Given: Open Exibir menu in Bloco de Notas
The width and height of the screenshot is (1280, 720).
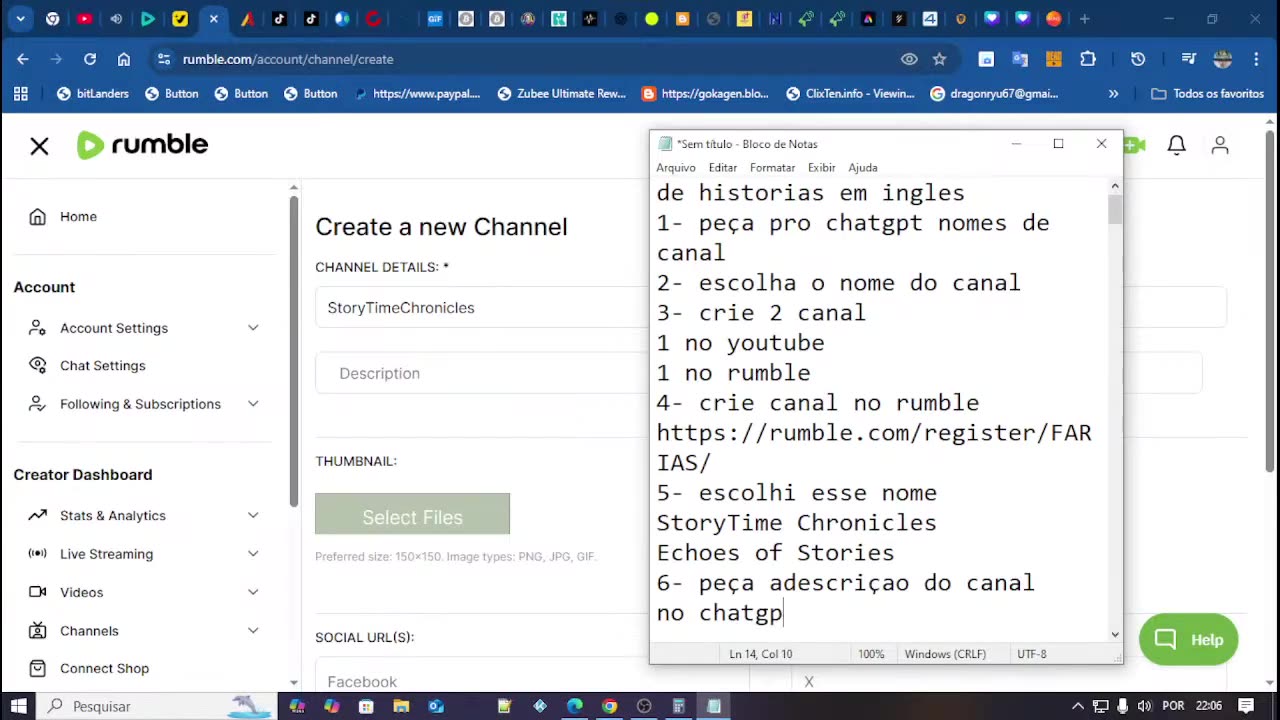Looking at the screenshot, I should tap(822, 168).
